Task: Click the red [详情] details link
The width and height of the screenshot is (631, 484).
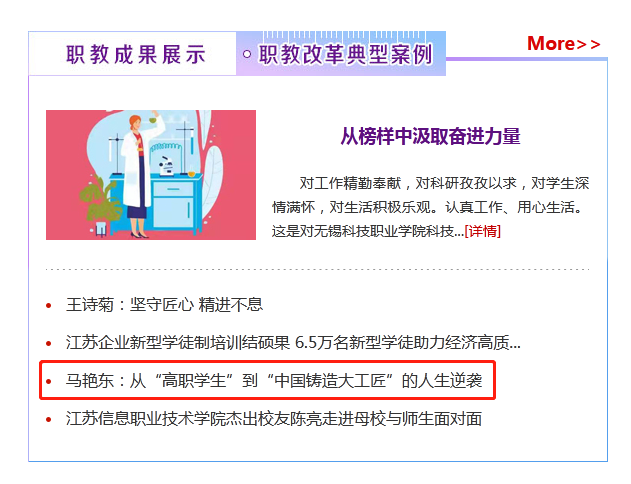Action: coord(483,231)
